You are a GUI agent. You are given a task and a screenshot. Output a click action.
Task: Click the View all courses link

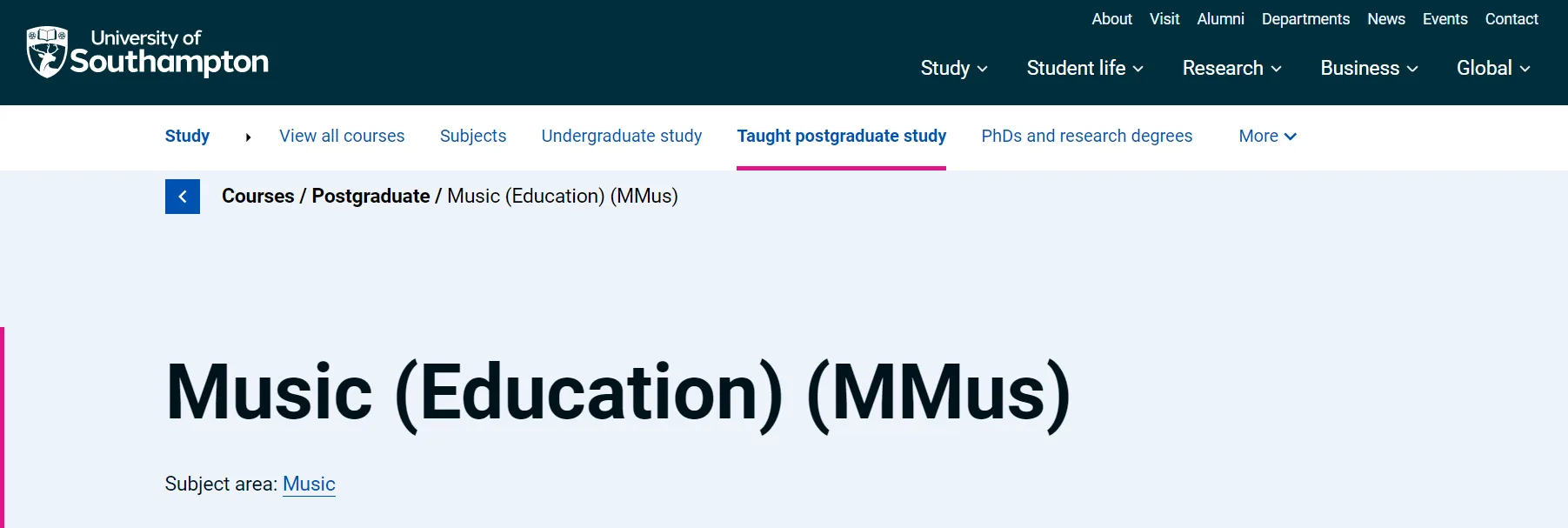(x=342, y=137)
